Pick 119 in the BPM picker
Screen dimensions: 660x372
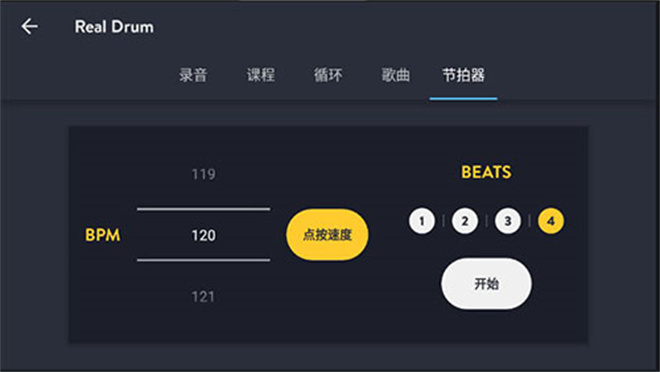pos(204,174)
